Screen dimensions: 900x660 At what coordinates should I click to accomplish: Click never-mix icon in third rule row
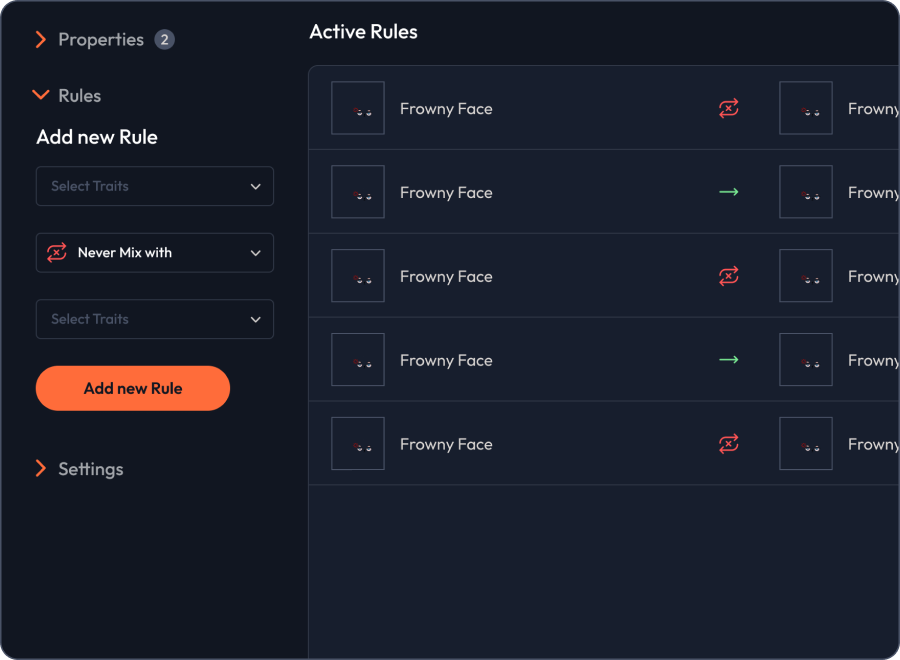point(729,276)
